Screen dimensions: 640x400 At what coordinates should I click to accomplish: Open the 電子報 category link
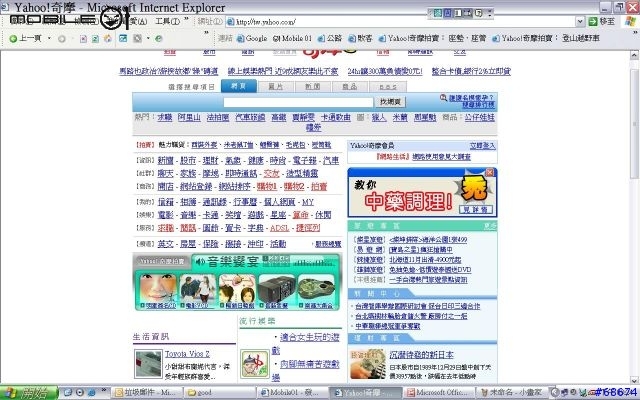304,160
